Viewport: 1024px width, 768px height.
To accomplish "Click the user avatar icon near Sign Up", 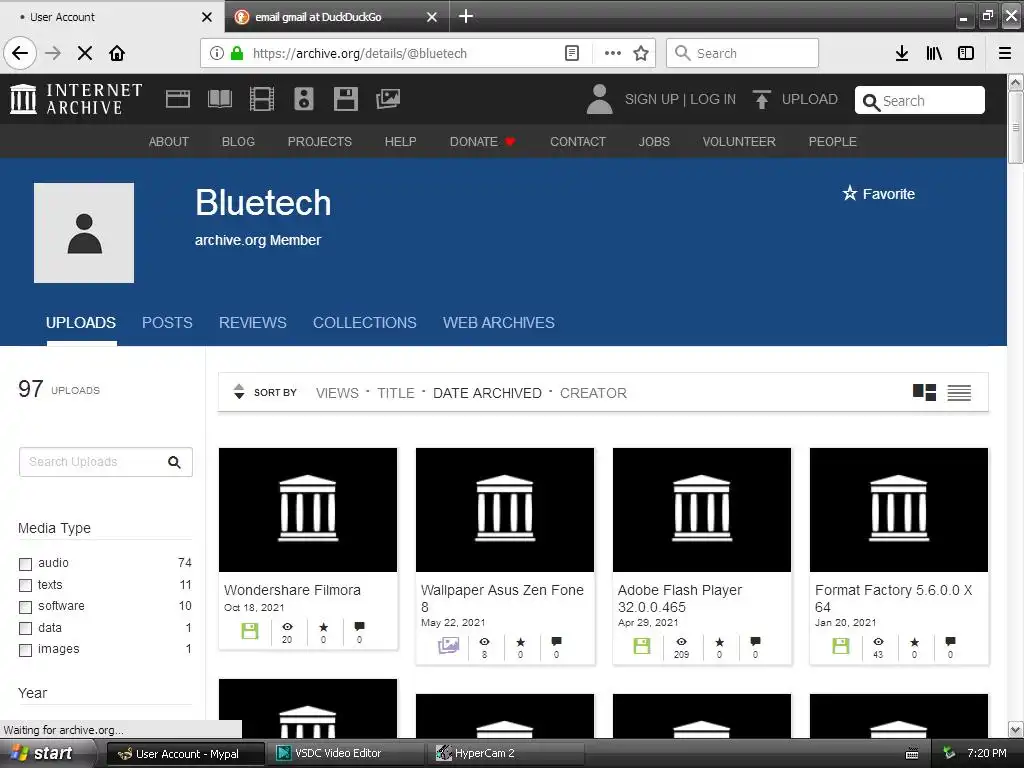I will pyautogui.click(x=599, y=99).
